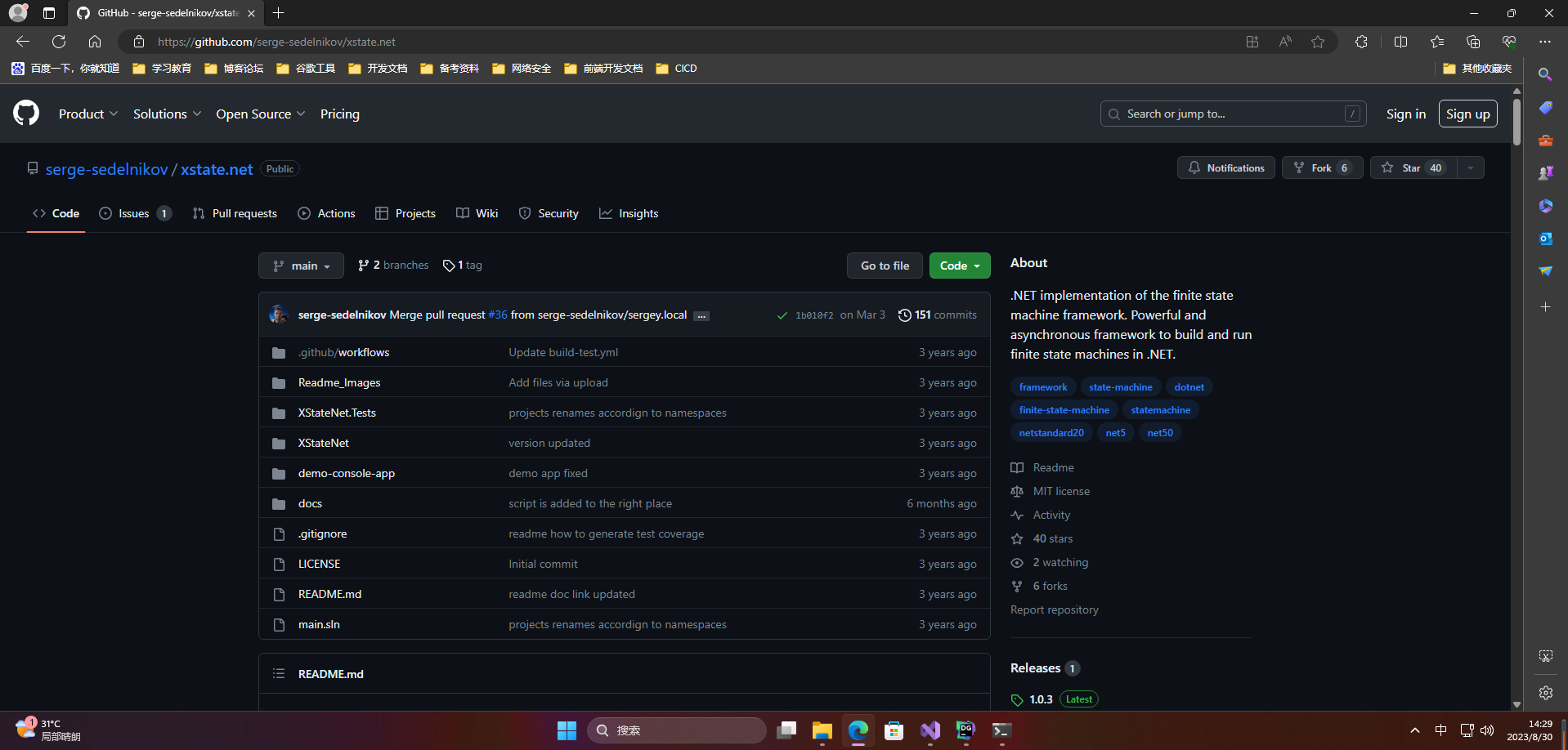The image size is (1568, 750).
Task: Open Visual Studio from taskbar
Action: 930,730
